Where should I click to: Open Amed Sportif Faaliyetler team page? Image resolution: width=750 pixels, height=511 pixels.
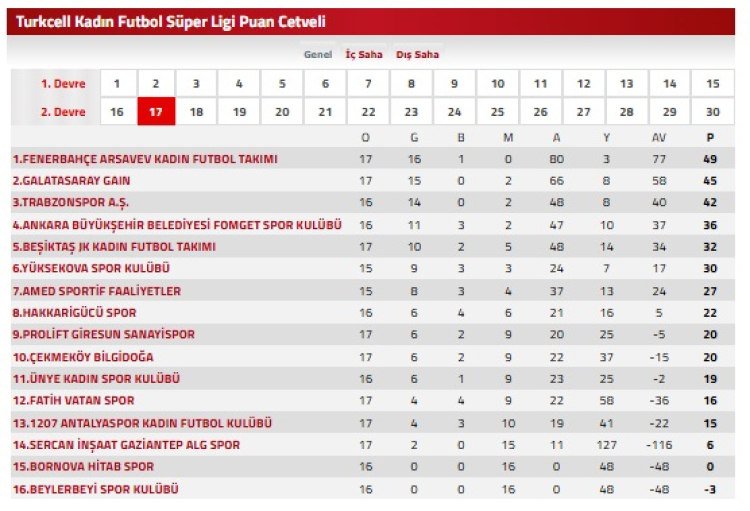(97, 291)
